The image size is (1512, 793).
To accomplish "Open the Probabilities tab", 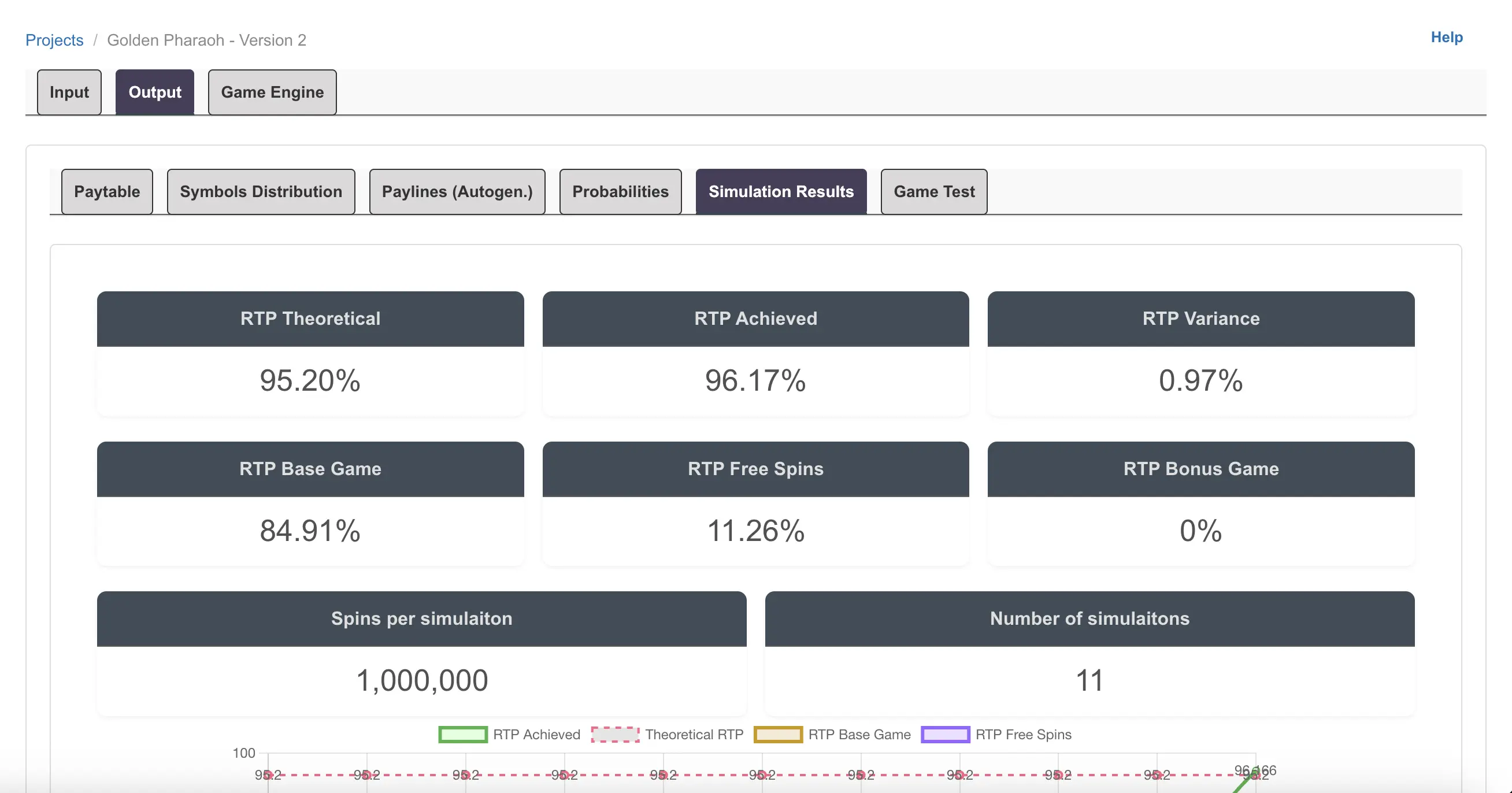I will point(620,191).
